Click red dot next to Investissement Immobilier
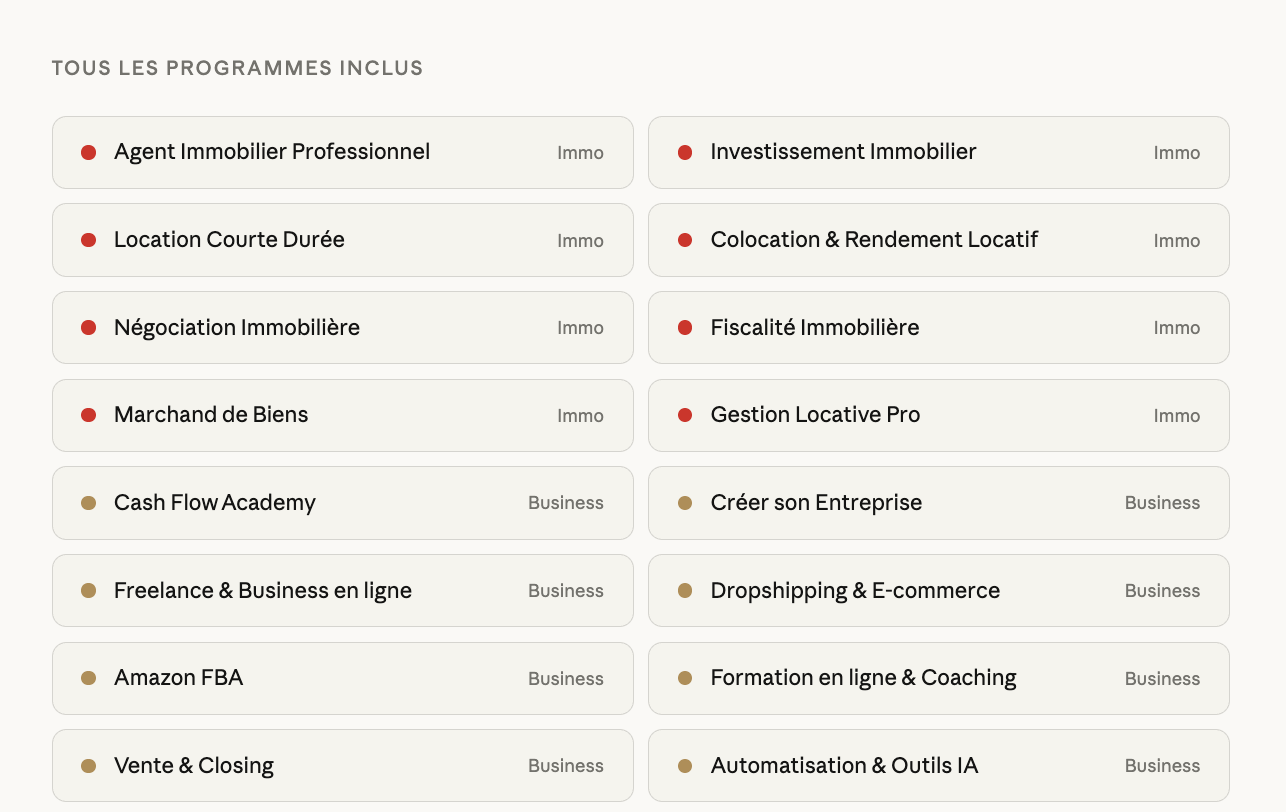Image resolution: width=1286 pixels, height=812 pixels. (685, 153)
